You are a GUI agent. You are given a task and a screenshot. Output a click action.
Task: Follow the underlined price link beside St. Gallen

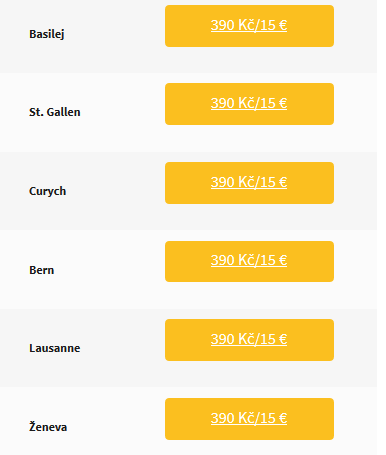click(x=249, y=103)
